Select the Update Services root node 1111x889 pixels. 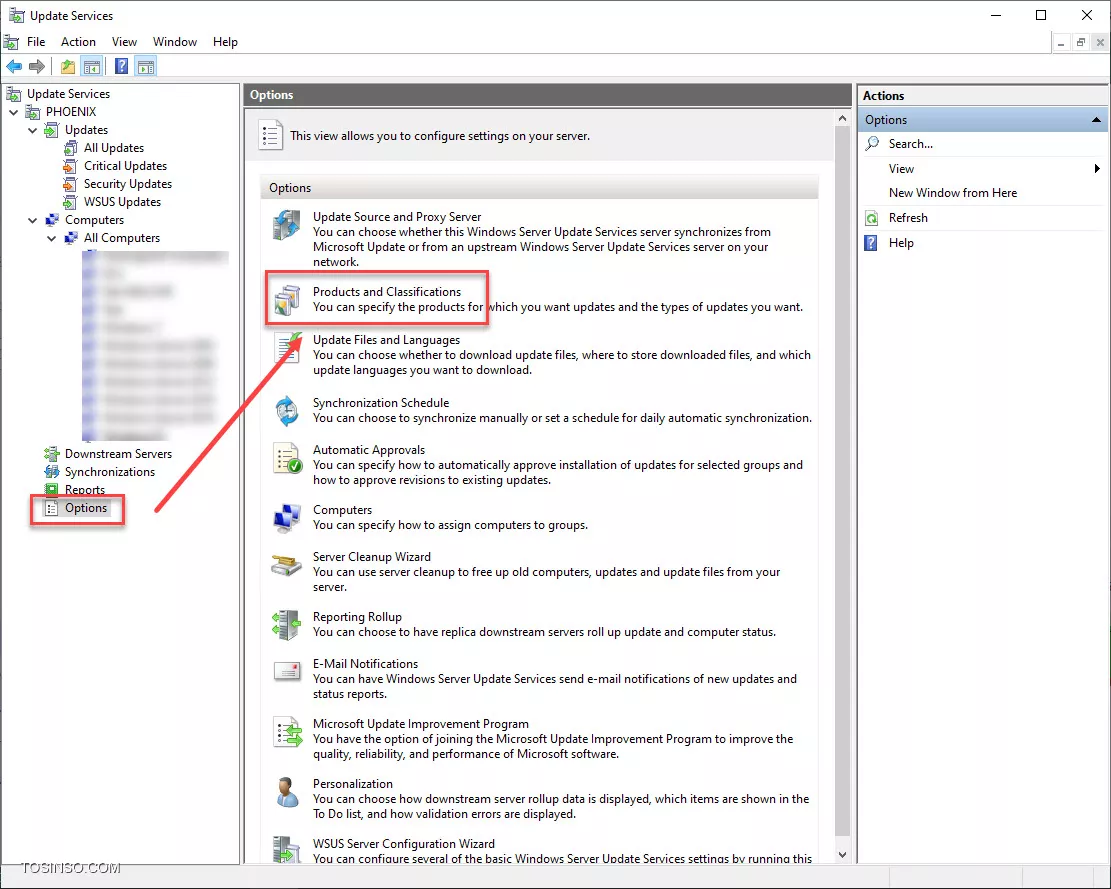pos(68,94)
